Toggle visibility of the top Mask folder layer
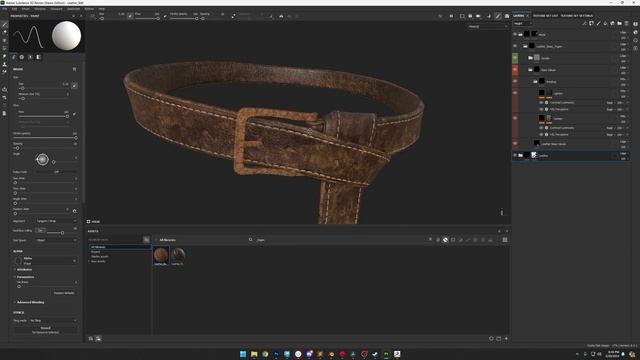This screenshot has height=360, width=640. (515, 34)
